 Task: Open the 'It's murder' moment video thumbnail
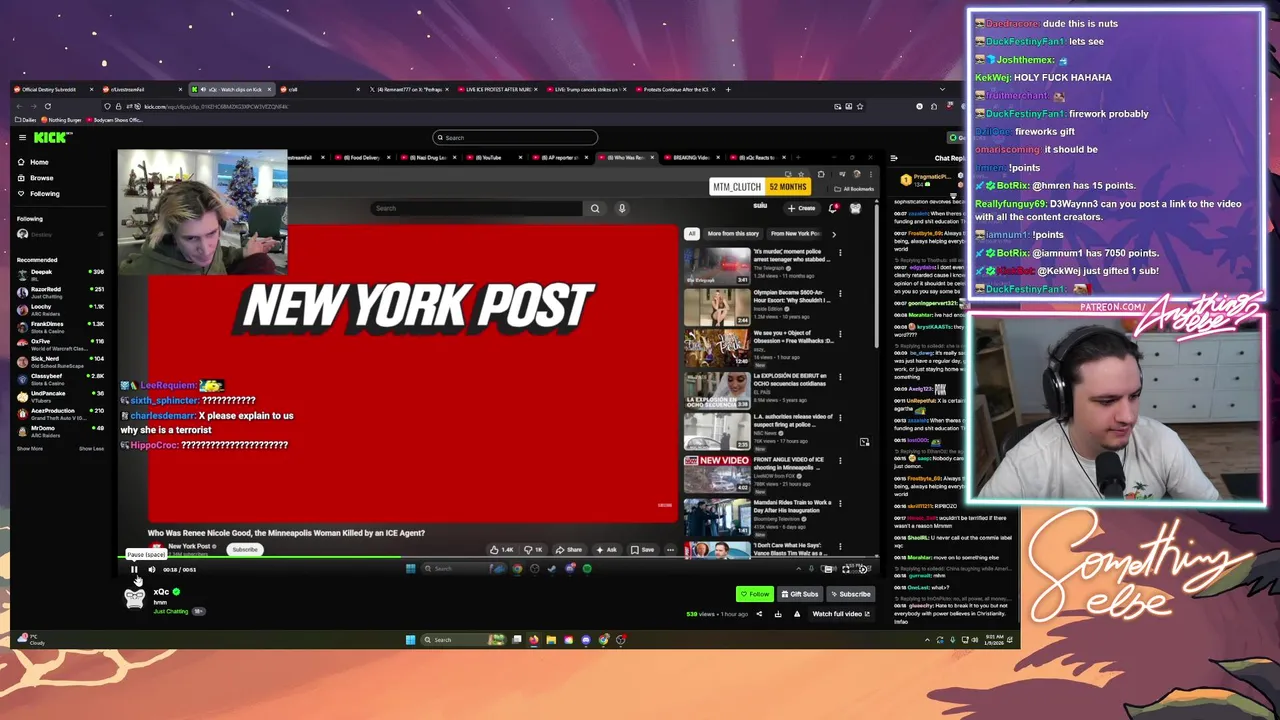717,266
